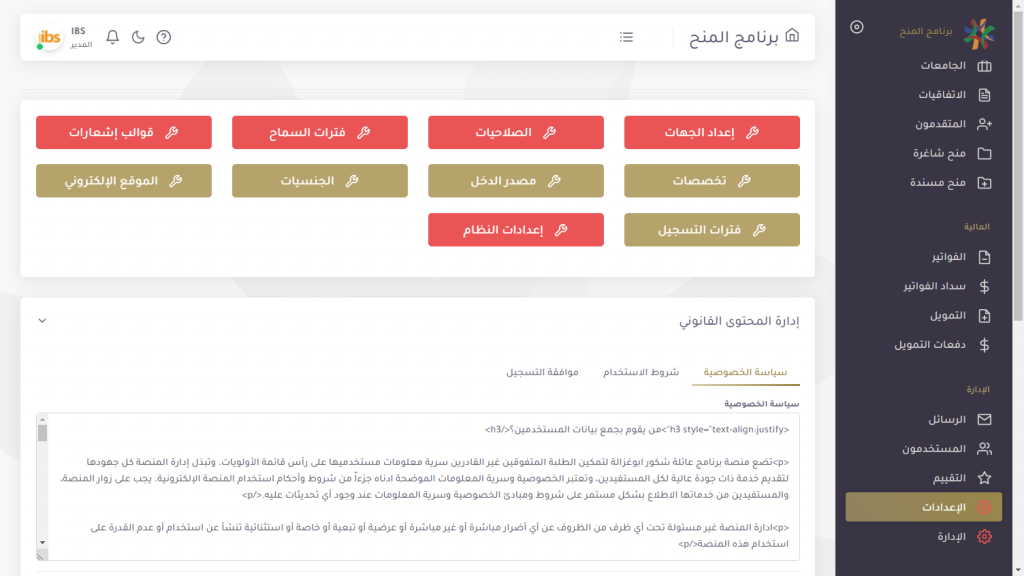Toggle dark mode with the moon icon

click(138, 37)
